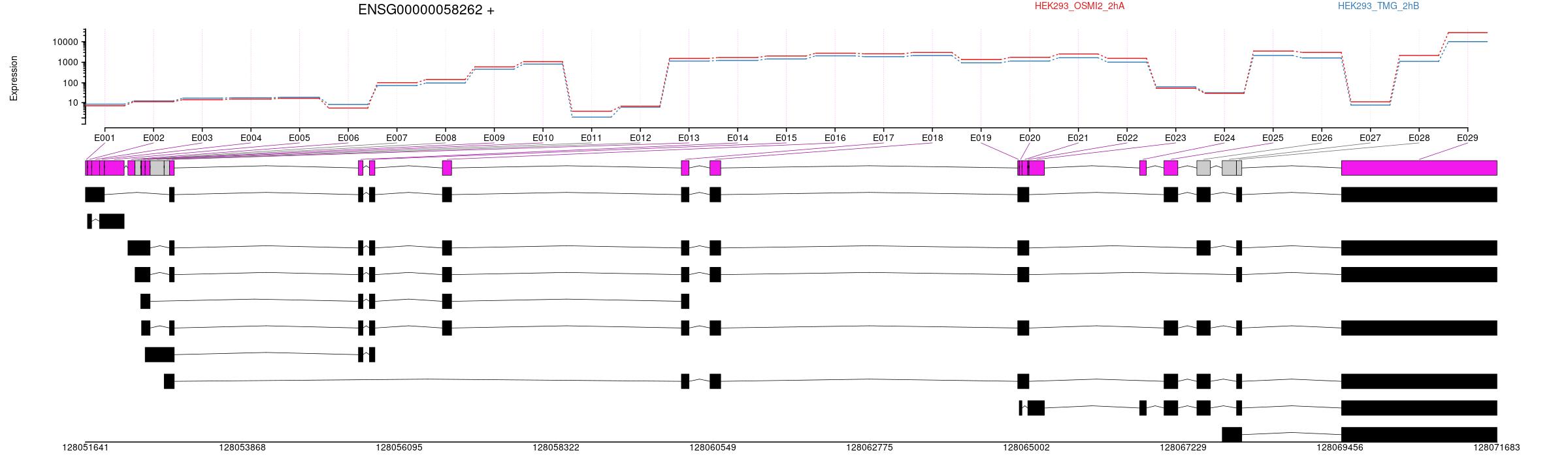The width and height of the screenshot is (1568, 457).
Task: Select exon label E002
Action: (154, 138)
